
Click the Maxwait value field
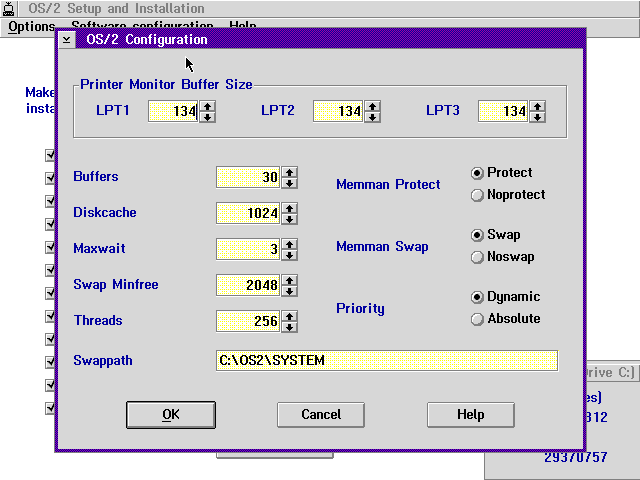point(248,249)
